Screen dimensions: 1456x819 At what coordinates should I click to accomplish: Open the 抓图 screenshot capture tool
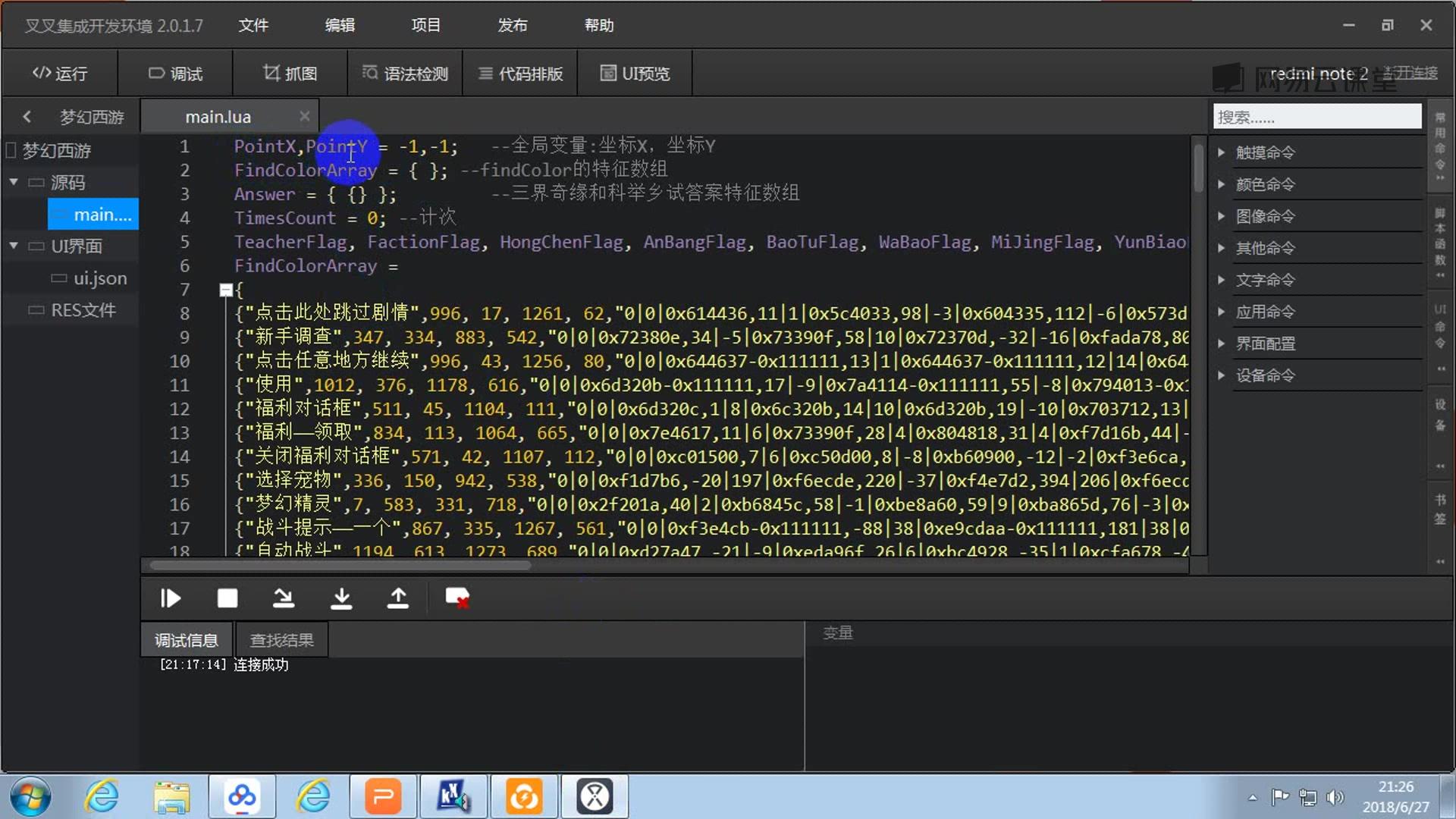point(290,74)
